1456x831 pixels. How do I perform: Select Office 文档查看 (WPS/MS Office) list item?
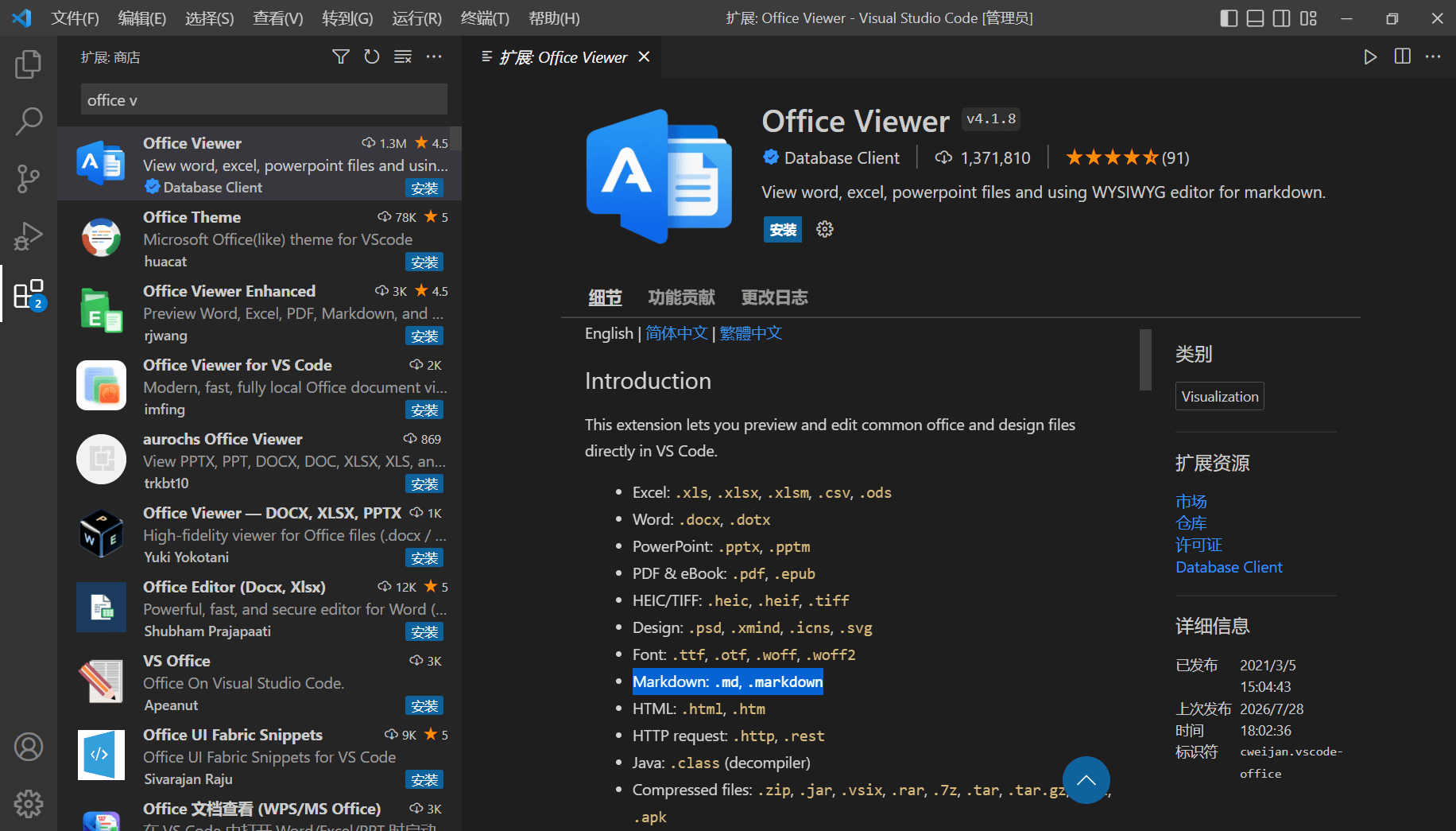[x=259, y=813]
